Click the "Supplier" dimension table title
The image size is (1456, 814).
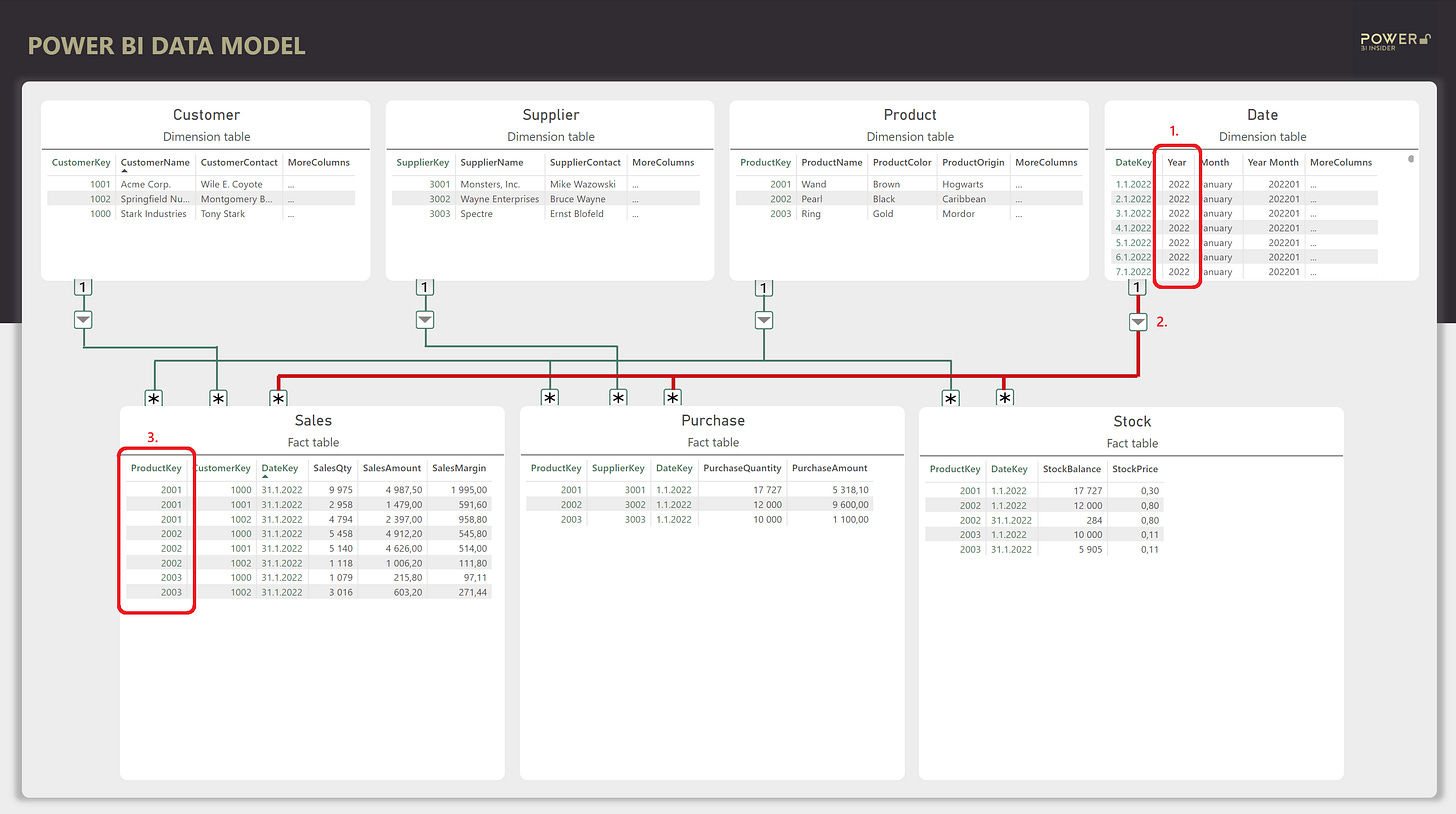pyautogui.click(x=551, y=115)
